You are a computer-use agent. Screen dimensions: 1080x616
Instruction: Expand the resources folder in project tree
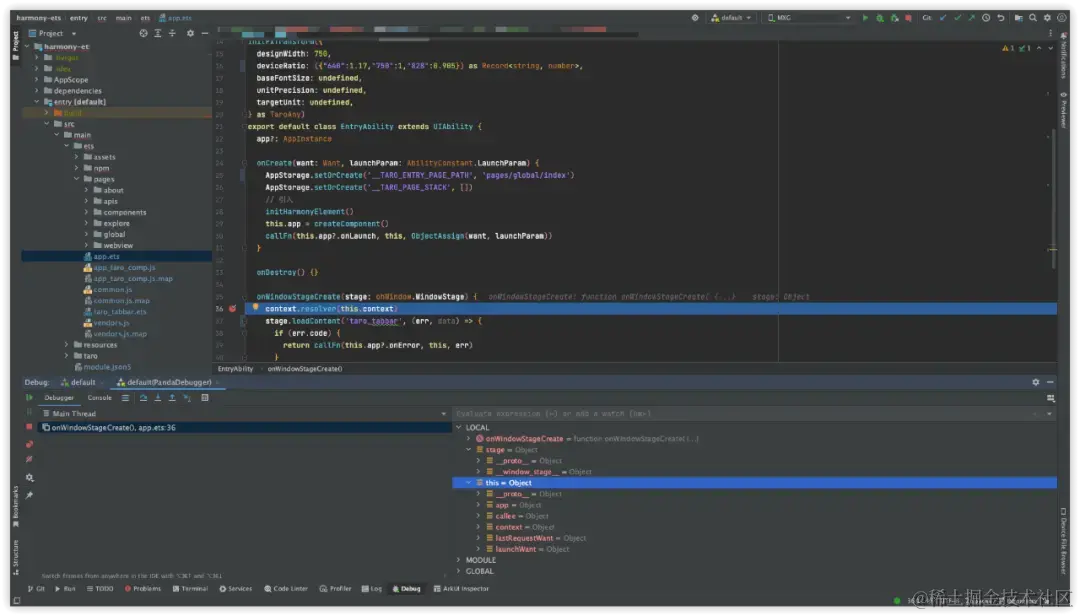(67, 345)
